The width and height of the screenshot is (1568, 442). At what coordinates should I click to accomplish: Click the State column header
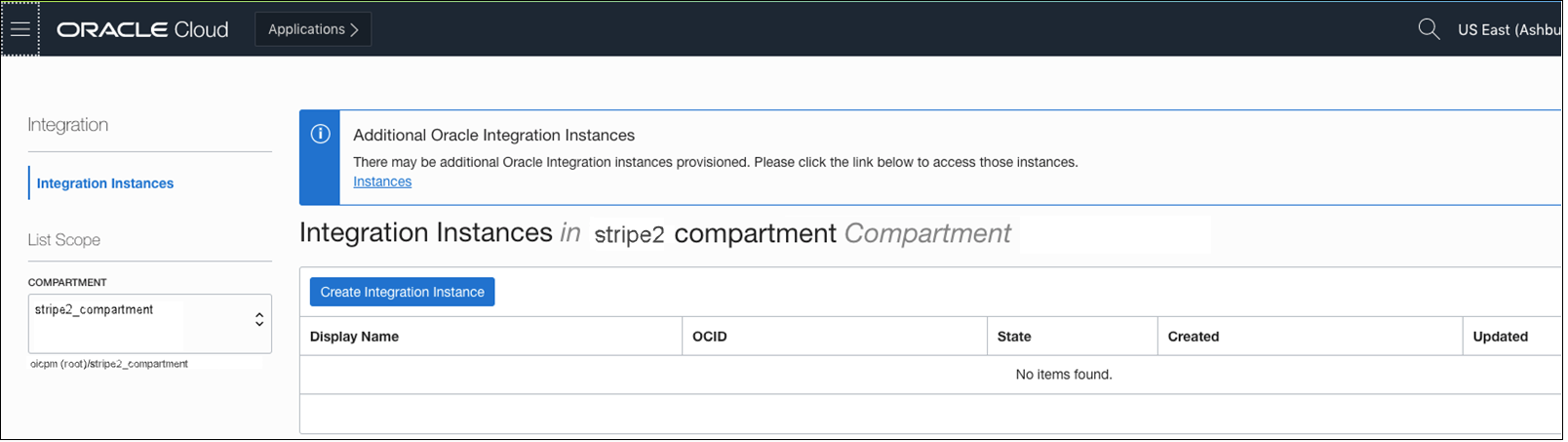[x=1014, y=337]
